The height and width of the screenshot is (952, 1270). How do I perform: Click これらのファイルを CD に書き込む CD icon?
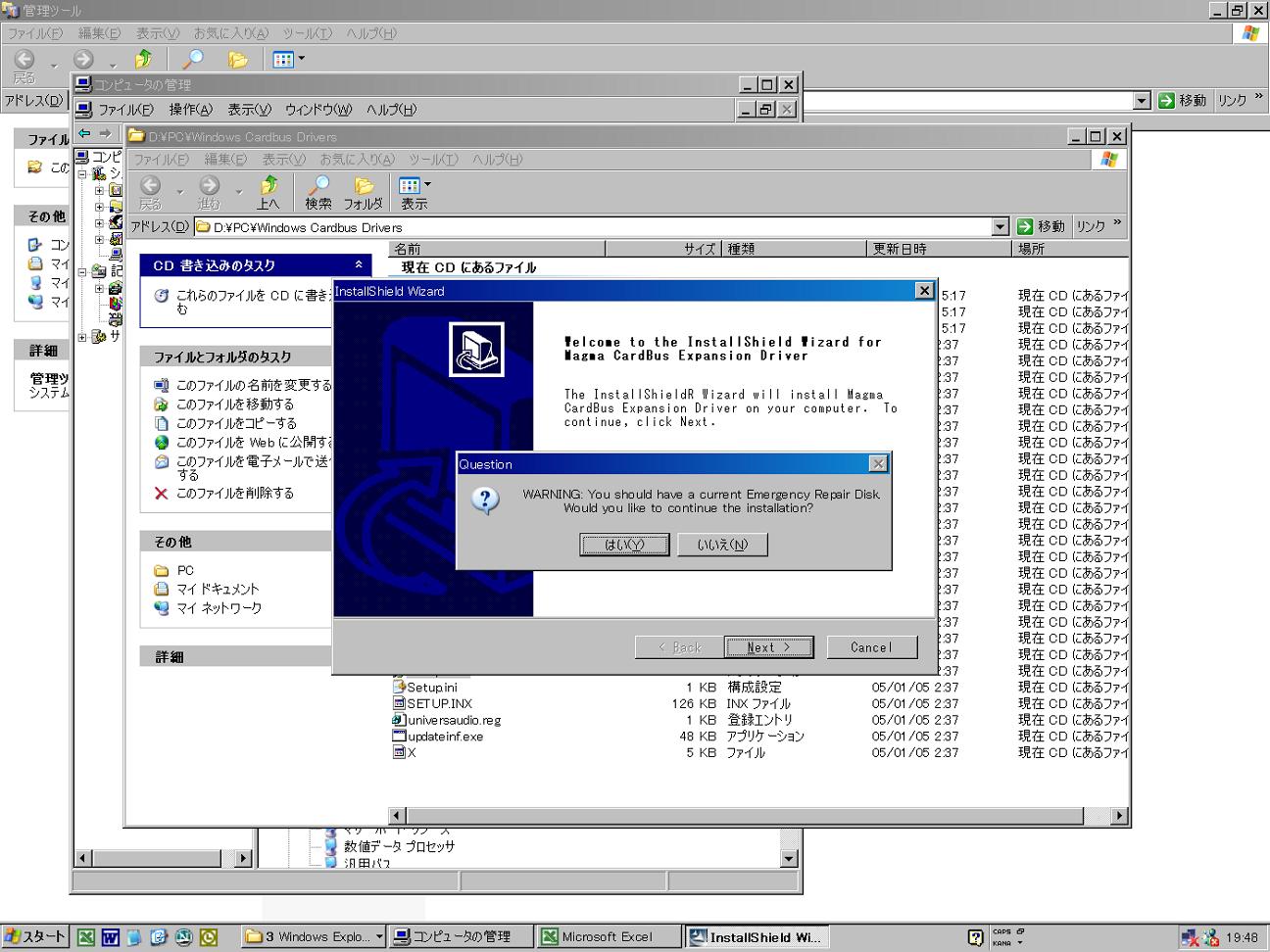[x=162, y=296]
